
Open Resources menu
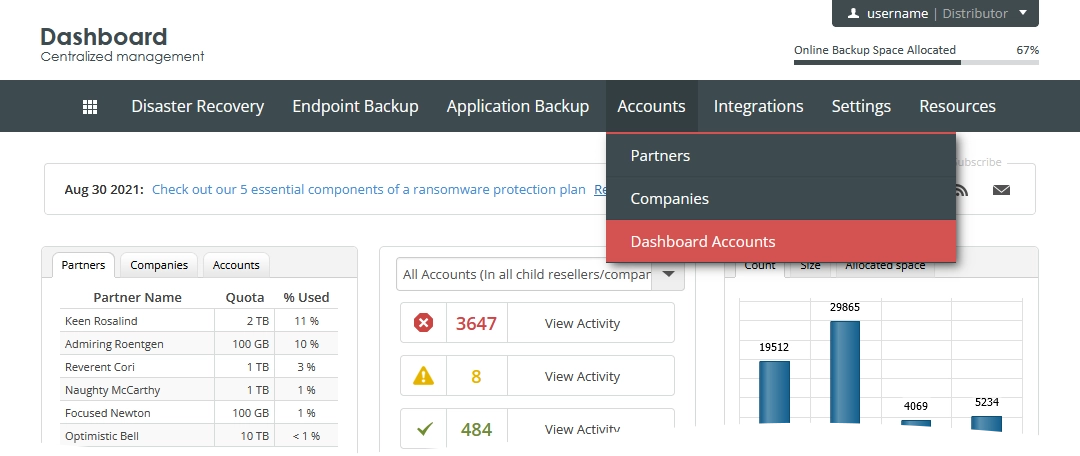957,106
